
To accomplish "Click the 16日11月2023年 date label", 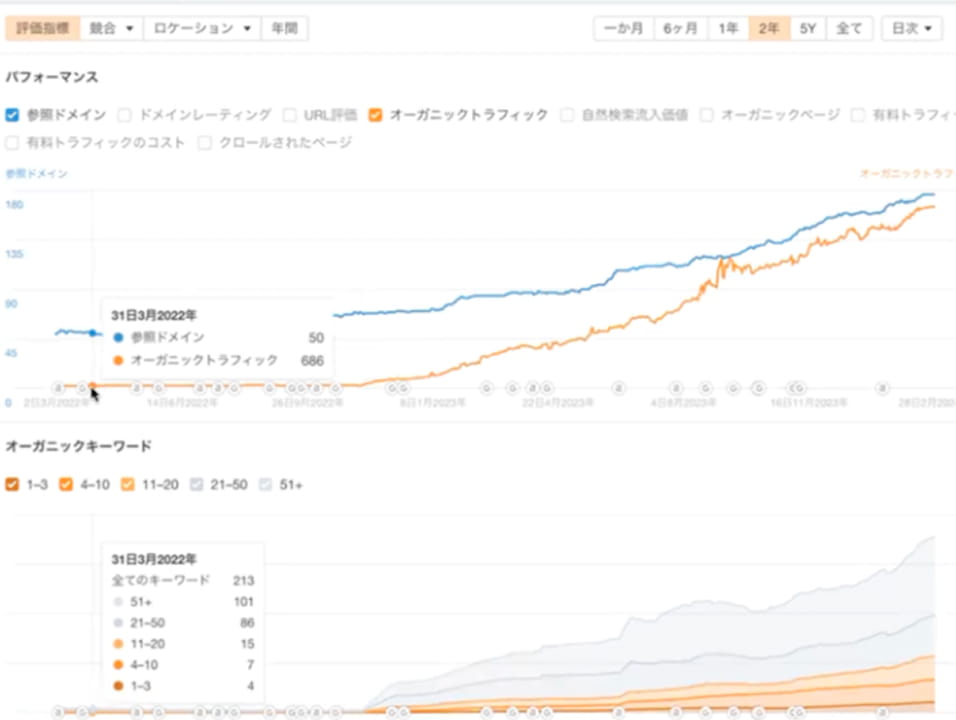I will (809, 403).
